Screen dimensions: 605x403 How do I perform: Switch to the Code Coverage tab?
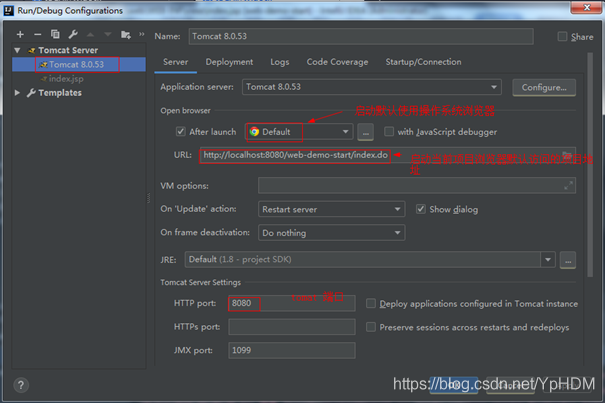337,62
